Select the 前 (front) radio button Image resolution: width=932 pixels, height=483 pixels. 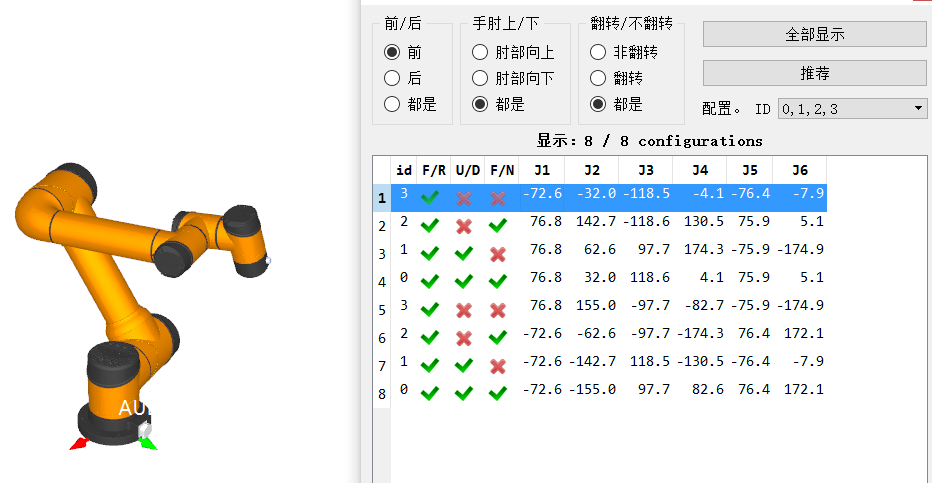pos(392,52)
